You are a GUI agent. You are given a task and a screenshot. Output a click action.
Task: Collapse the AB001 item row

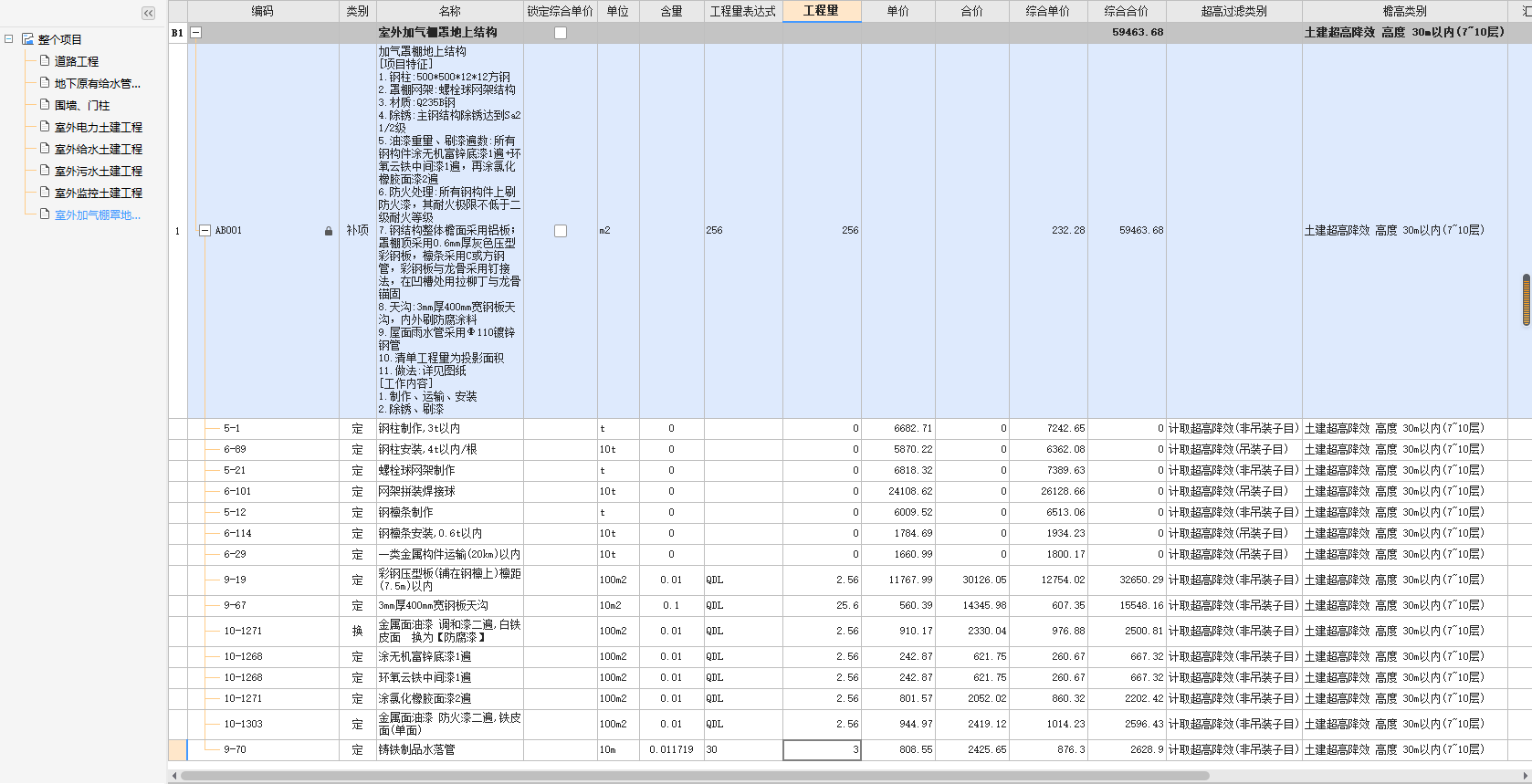pyautogui.click(x=205, y=231)
